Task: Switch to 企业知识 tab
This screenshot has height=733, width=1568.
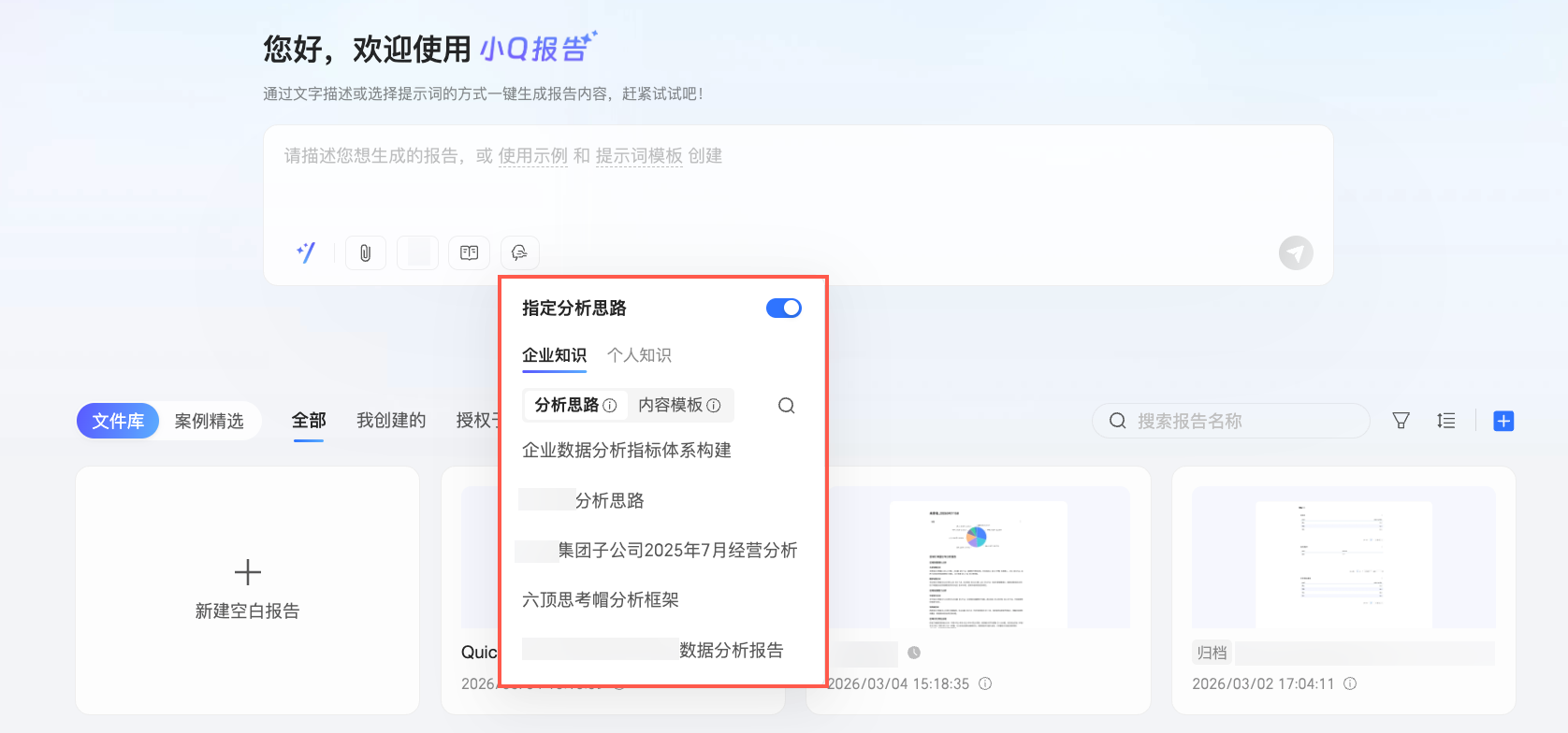Action: [554, 355]
